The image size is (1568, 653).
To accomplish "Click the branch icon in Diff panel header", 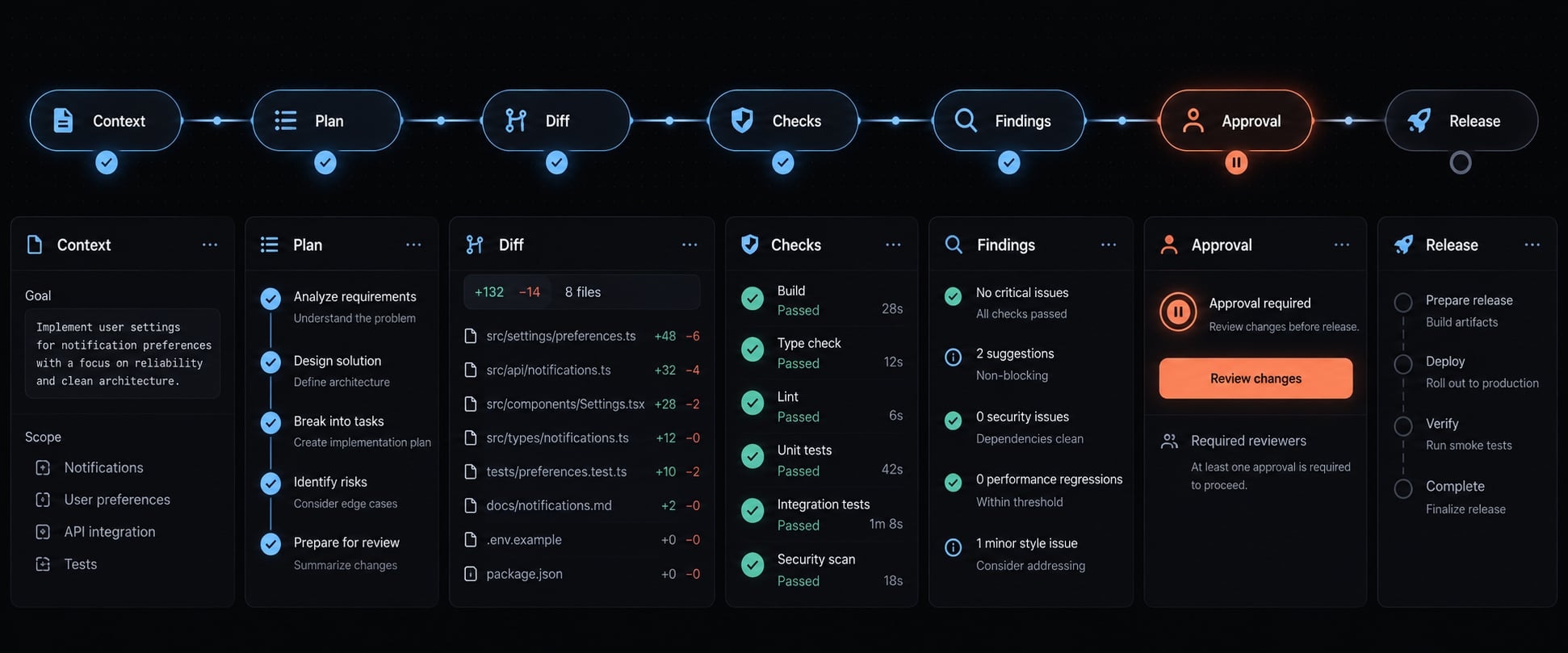I will (x=475, y=245).
